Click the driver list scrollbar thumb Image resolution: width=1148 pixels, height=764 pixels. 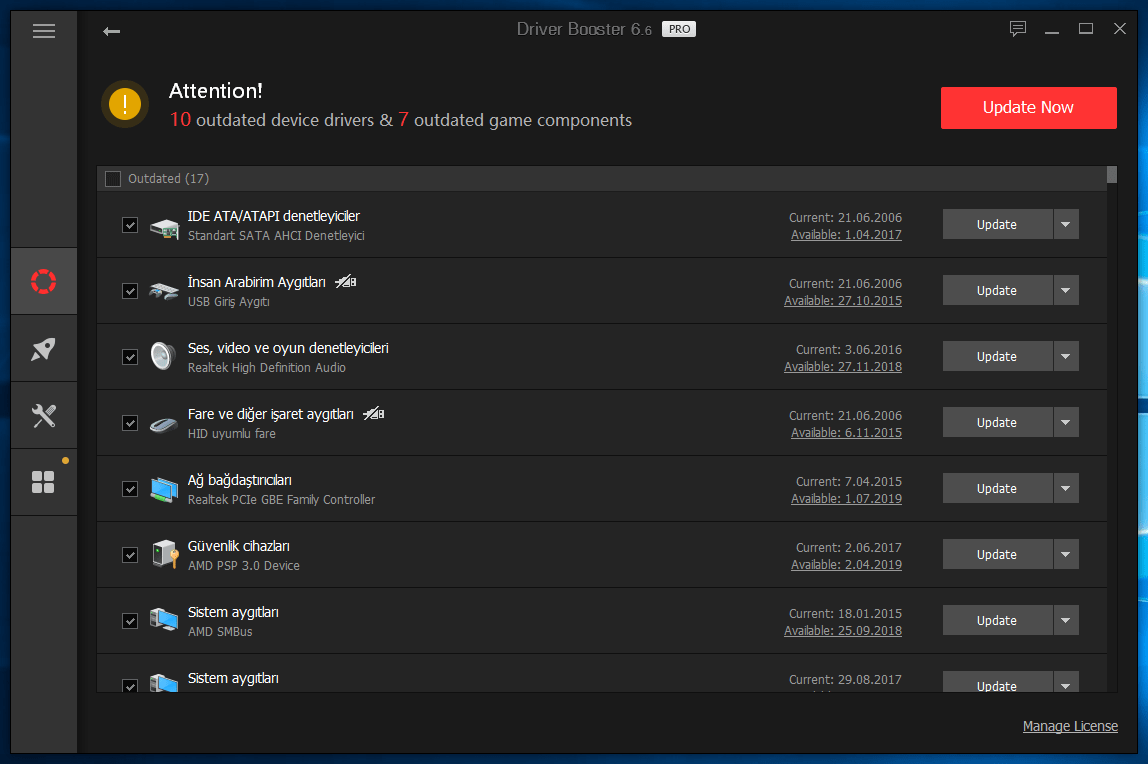tap(1112, 174)
